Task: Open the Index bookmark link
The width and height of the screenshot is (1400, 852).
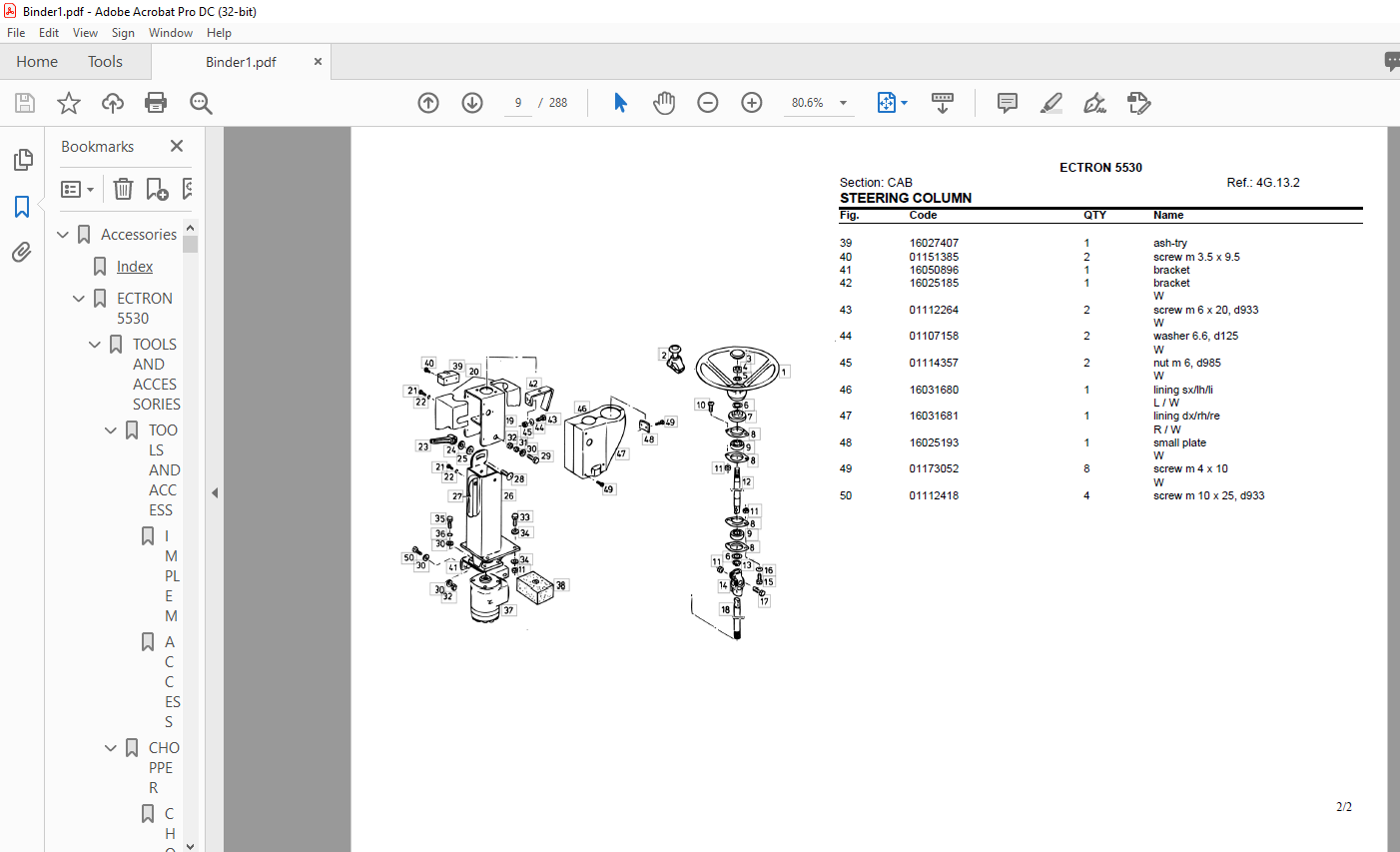Action: click(x=135, y=267)
